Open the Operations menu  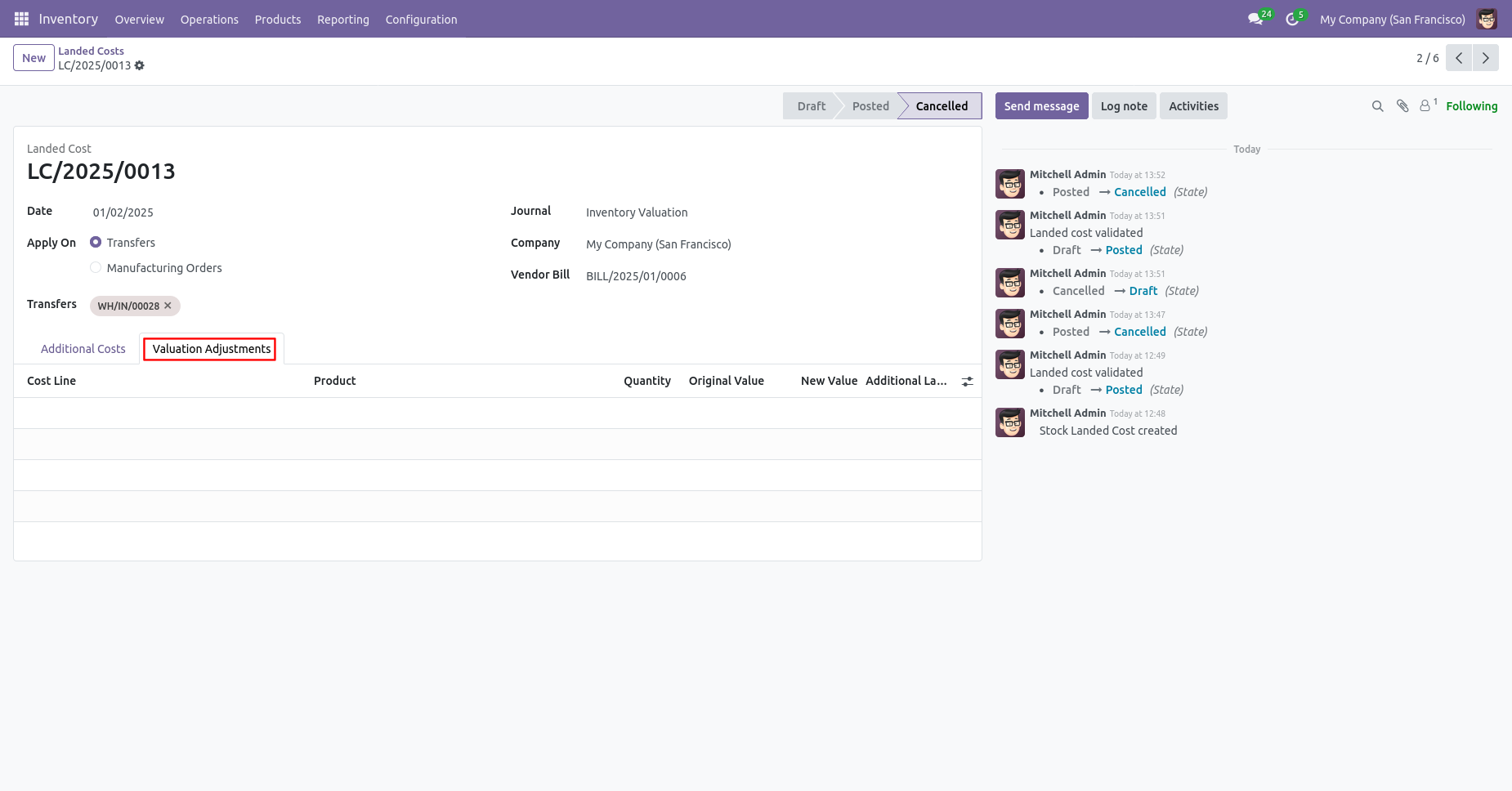click(x=209, y=20)
